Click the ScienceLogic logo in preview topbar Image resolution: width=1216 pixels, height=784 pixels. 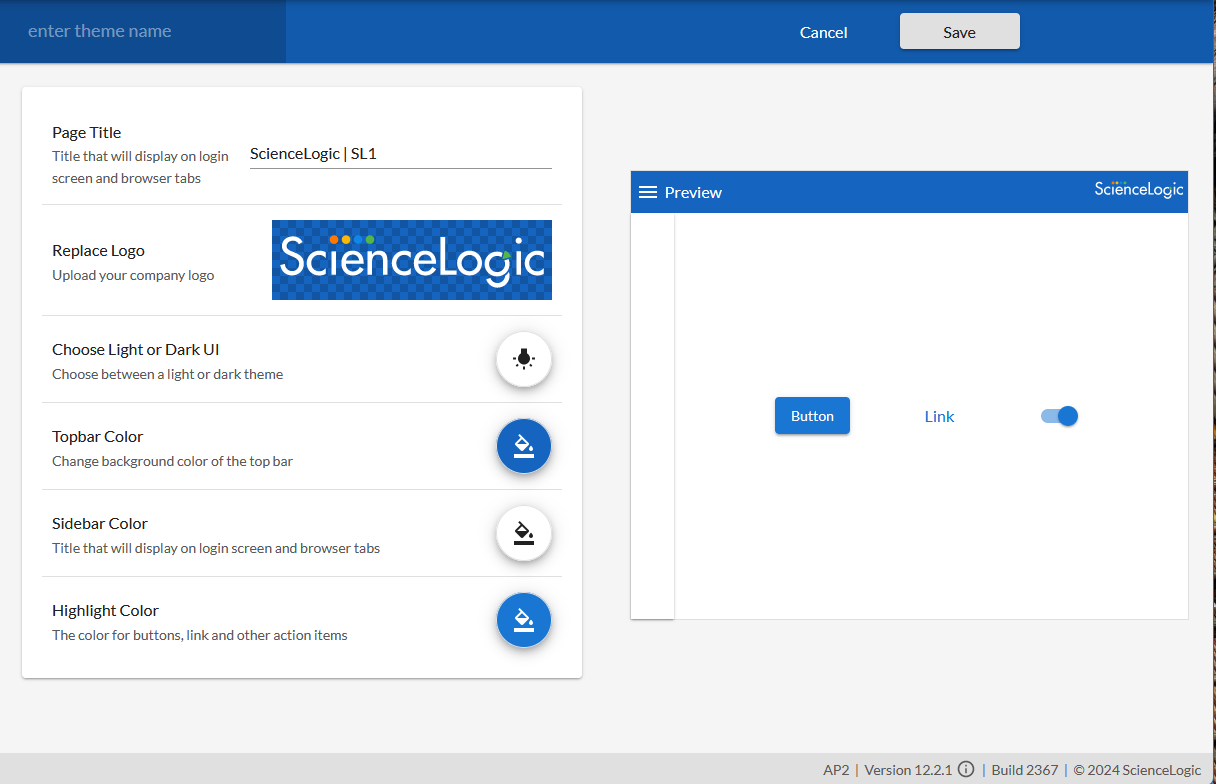[1138, 190]
